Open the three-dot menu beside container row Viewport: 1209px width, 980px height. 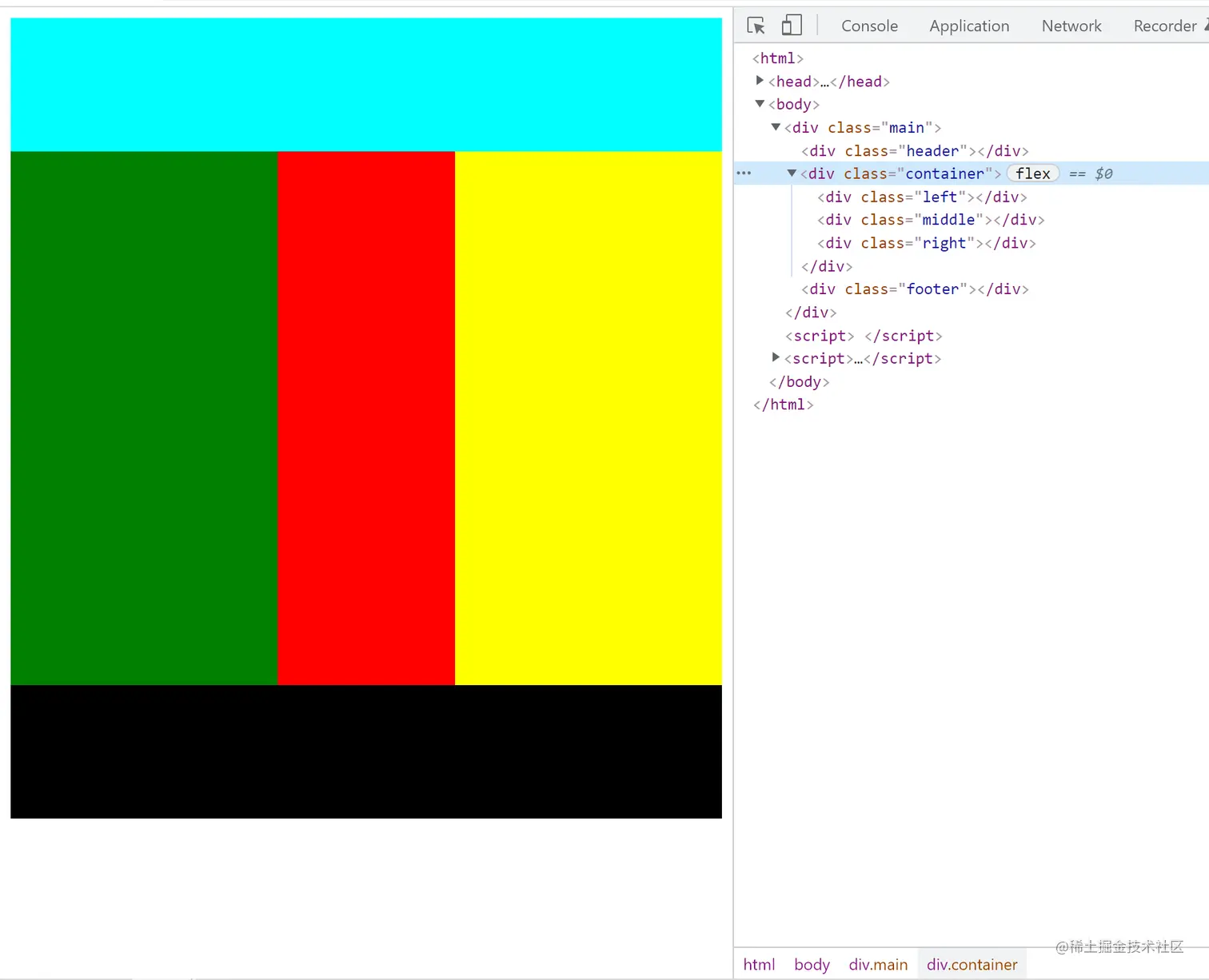(x=744, y=173)
